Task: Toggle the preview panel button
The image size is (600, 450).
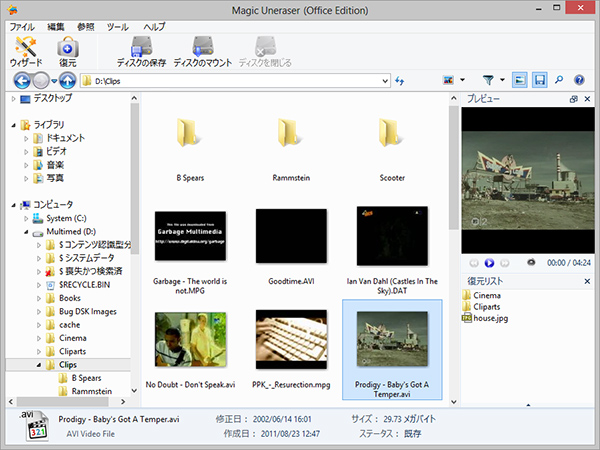Action: [x=519, y=80]
